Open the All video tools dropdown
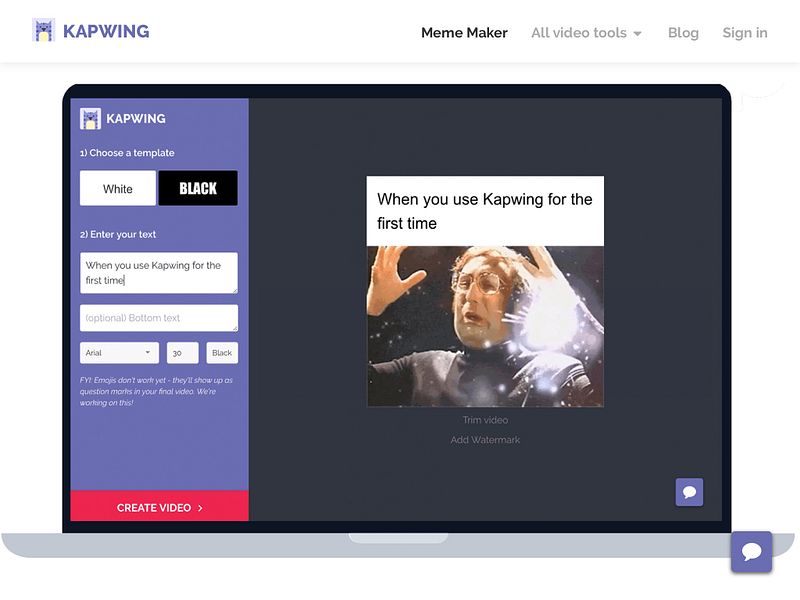The height and width of the screenshot is (600, 800). [586, 32]
